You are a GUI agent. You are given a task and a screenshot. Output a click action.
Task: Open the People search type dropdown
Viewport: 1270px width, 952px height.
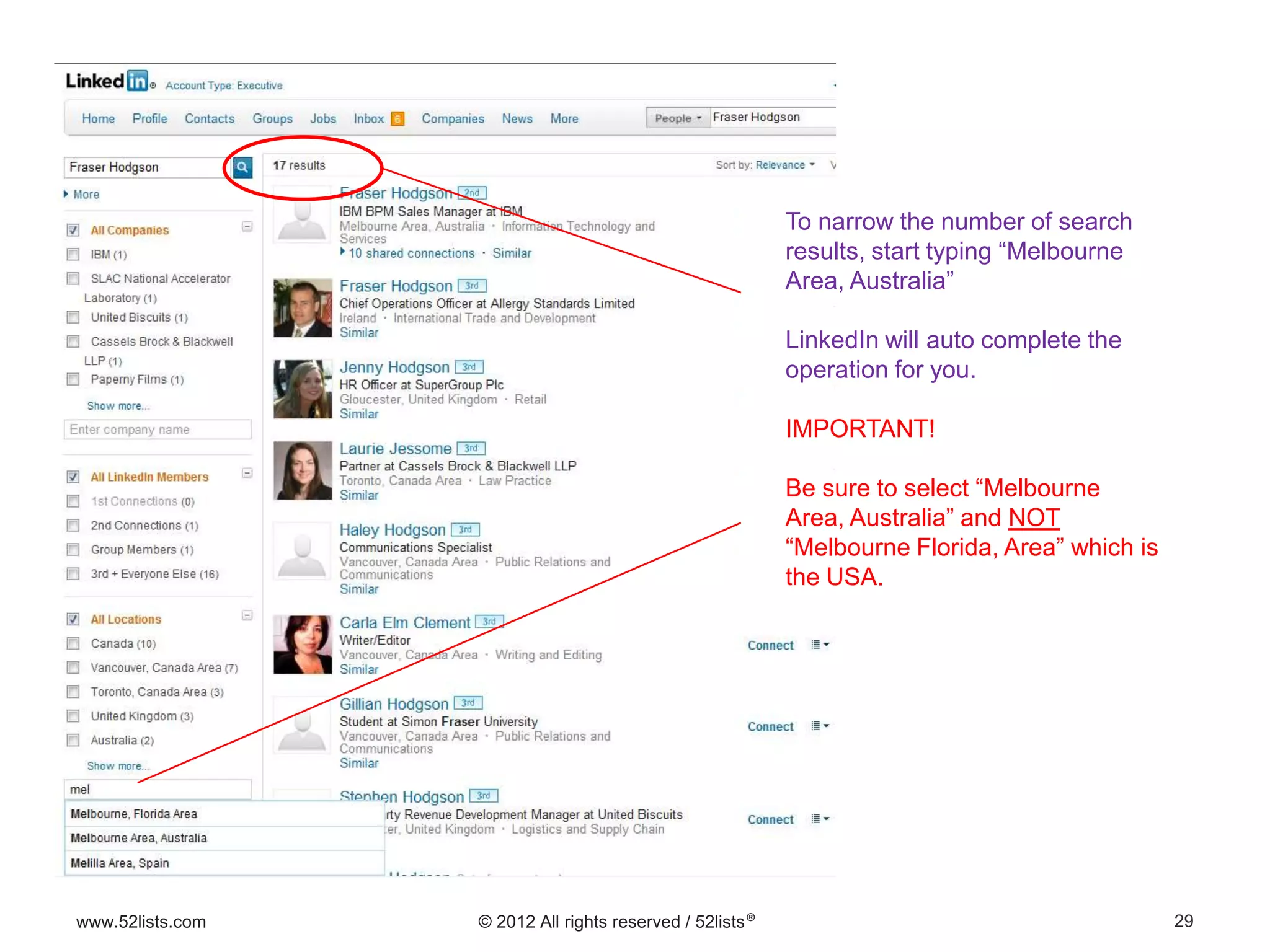coord(677,118)
